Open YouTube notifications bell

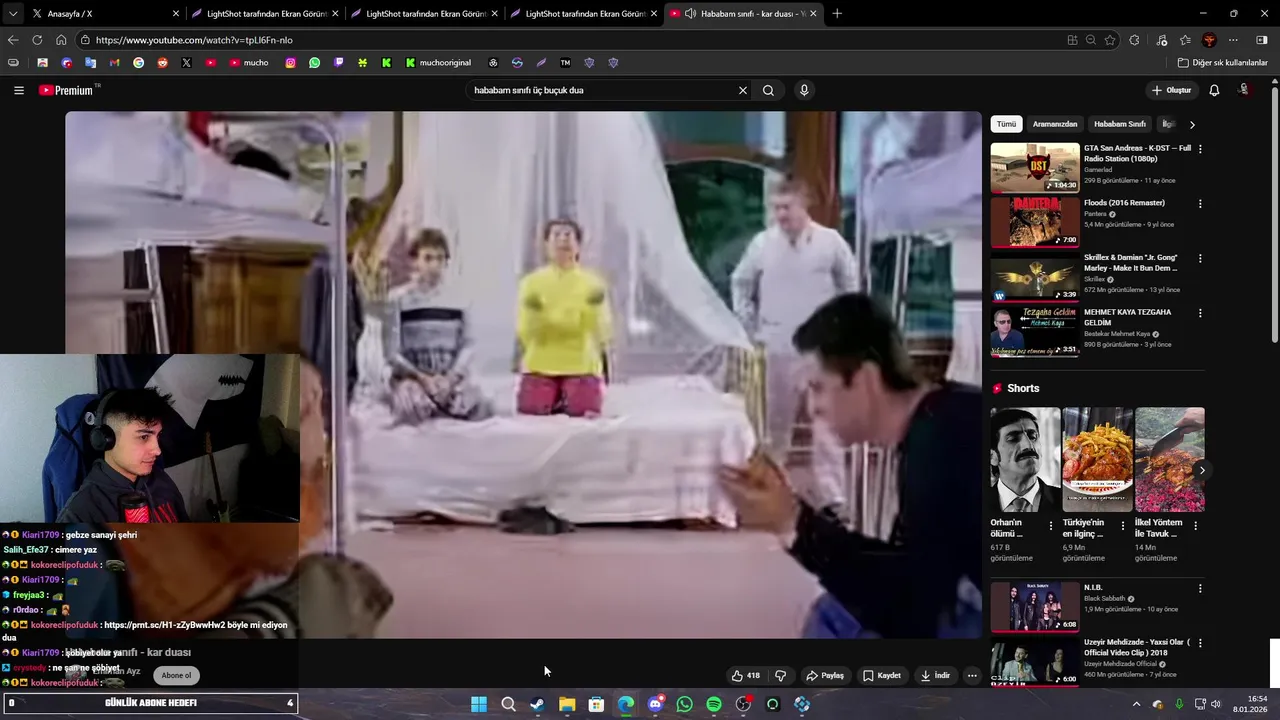click(1214, 90)
